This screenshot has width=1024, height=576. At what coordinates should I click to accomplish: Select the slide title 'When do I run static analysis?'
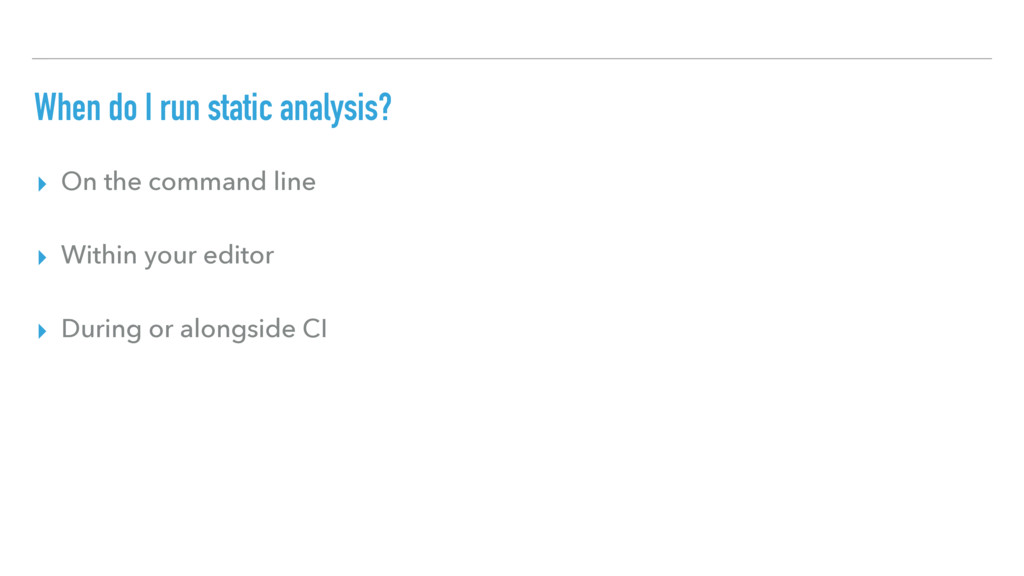pos(213,108)
